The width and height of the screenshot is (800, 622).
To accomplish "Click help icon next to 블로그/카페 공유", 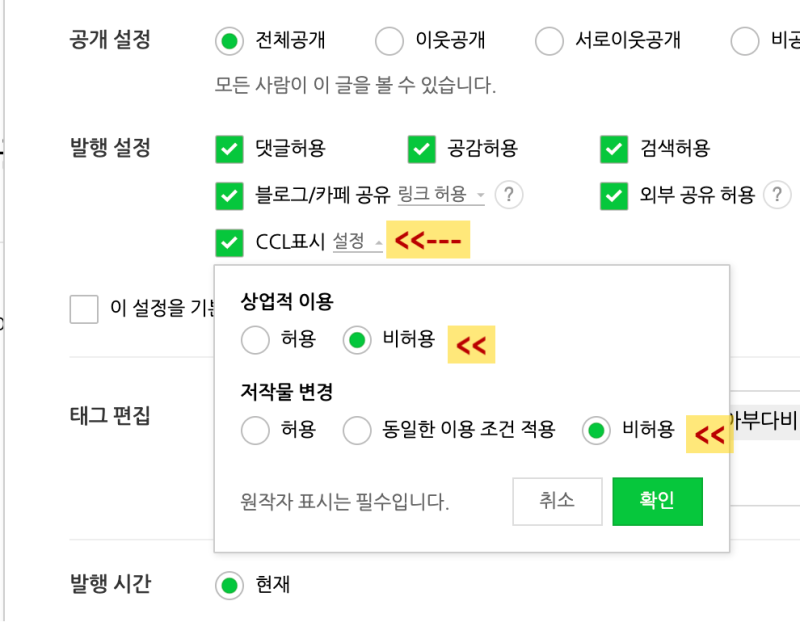I will pos(510,195).
